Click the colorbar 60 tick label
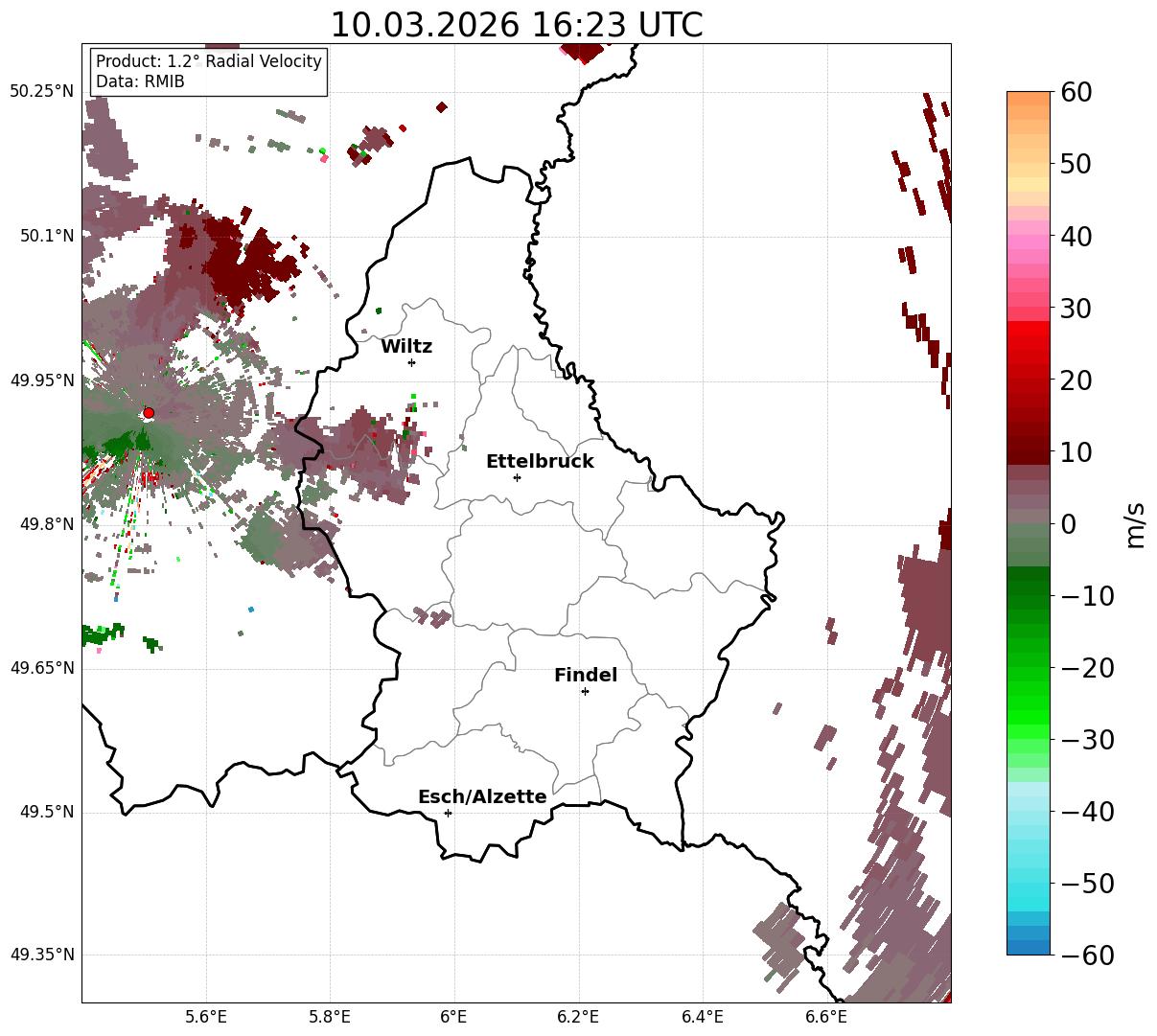The image size is (1157, 1036). click(x=1075, y=92)
